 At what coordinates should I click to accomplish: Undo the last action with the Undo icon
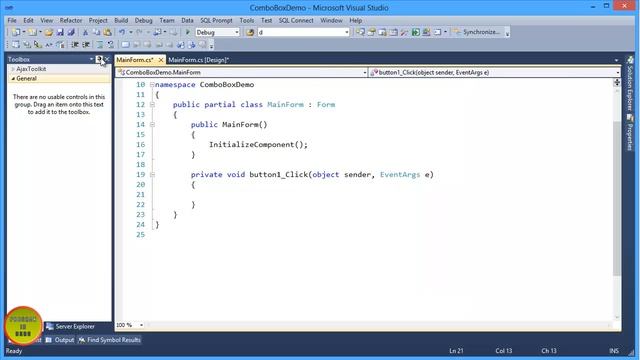pyautogui.click(x=122, y=32)
